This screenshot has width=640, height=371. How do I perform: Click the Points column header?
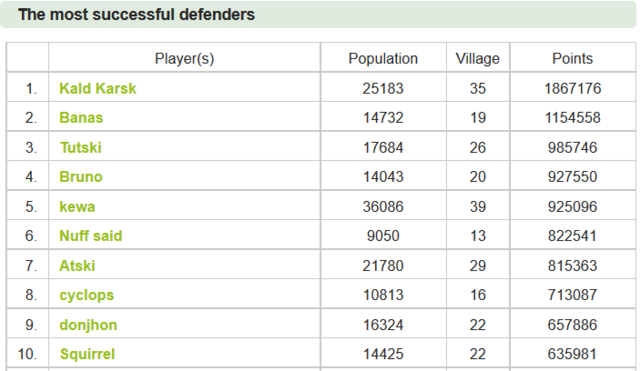click(572, 58)
